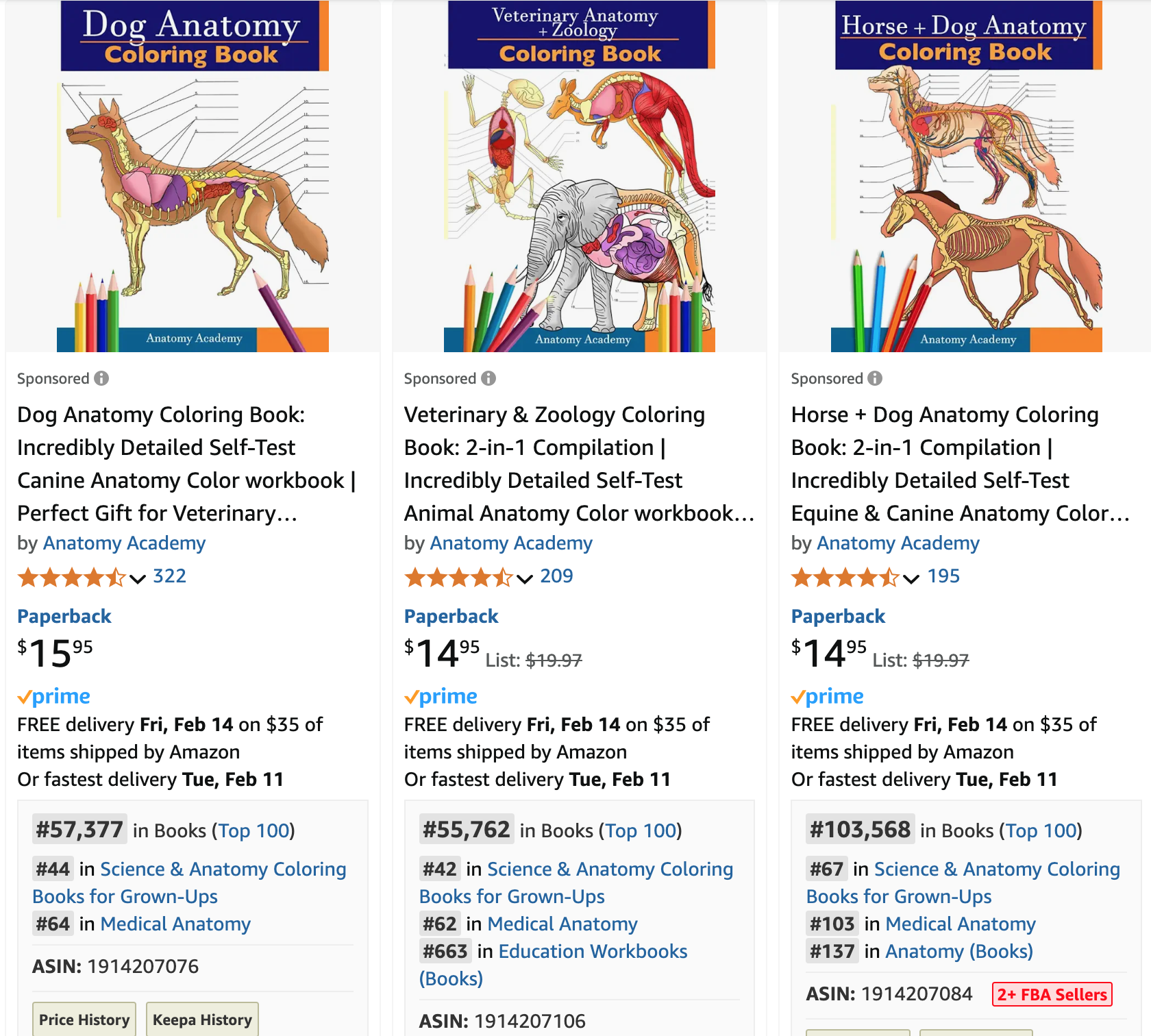Open the Anatomy (Books) category link

(x=958, y=952)
